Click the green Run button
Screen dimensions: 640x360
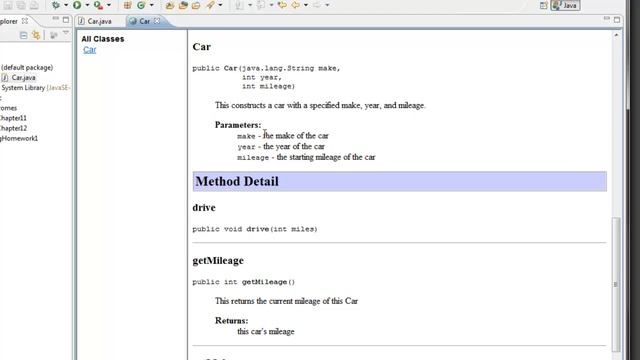click(77, 5)
